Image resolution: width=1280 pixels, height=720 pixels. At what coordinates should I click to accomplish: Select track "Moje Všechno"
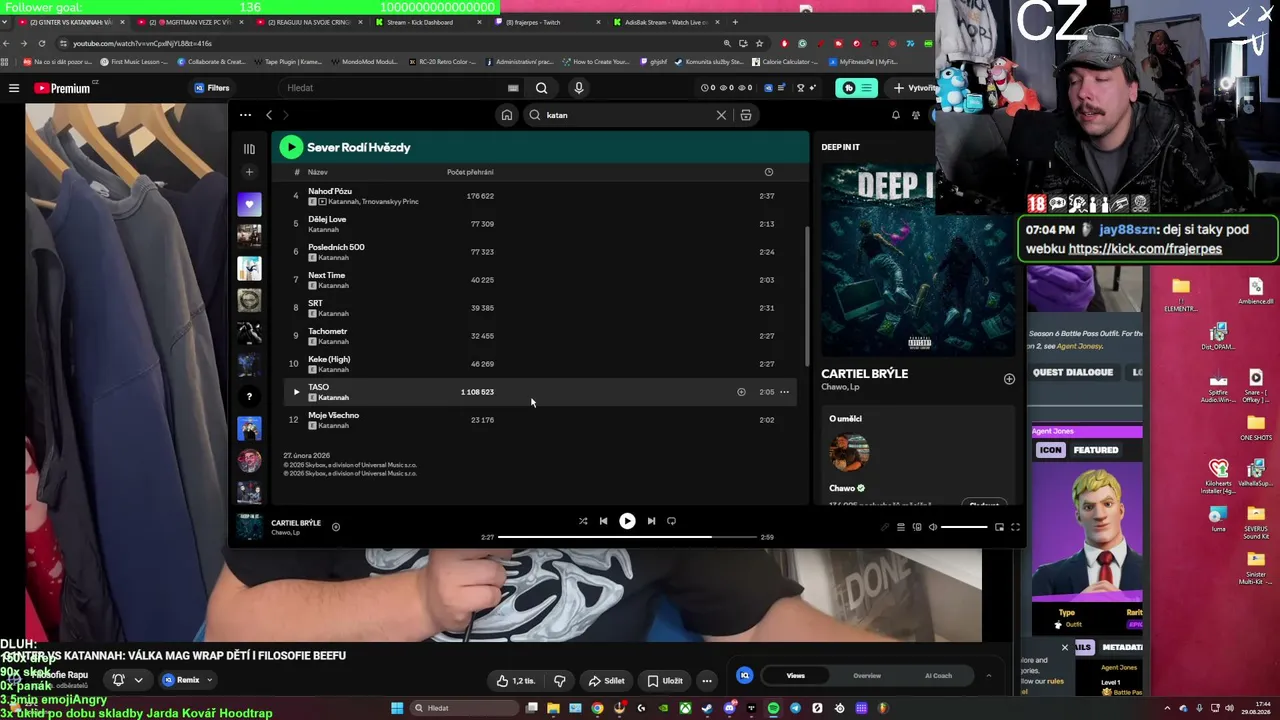point(333,415)
